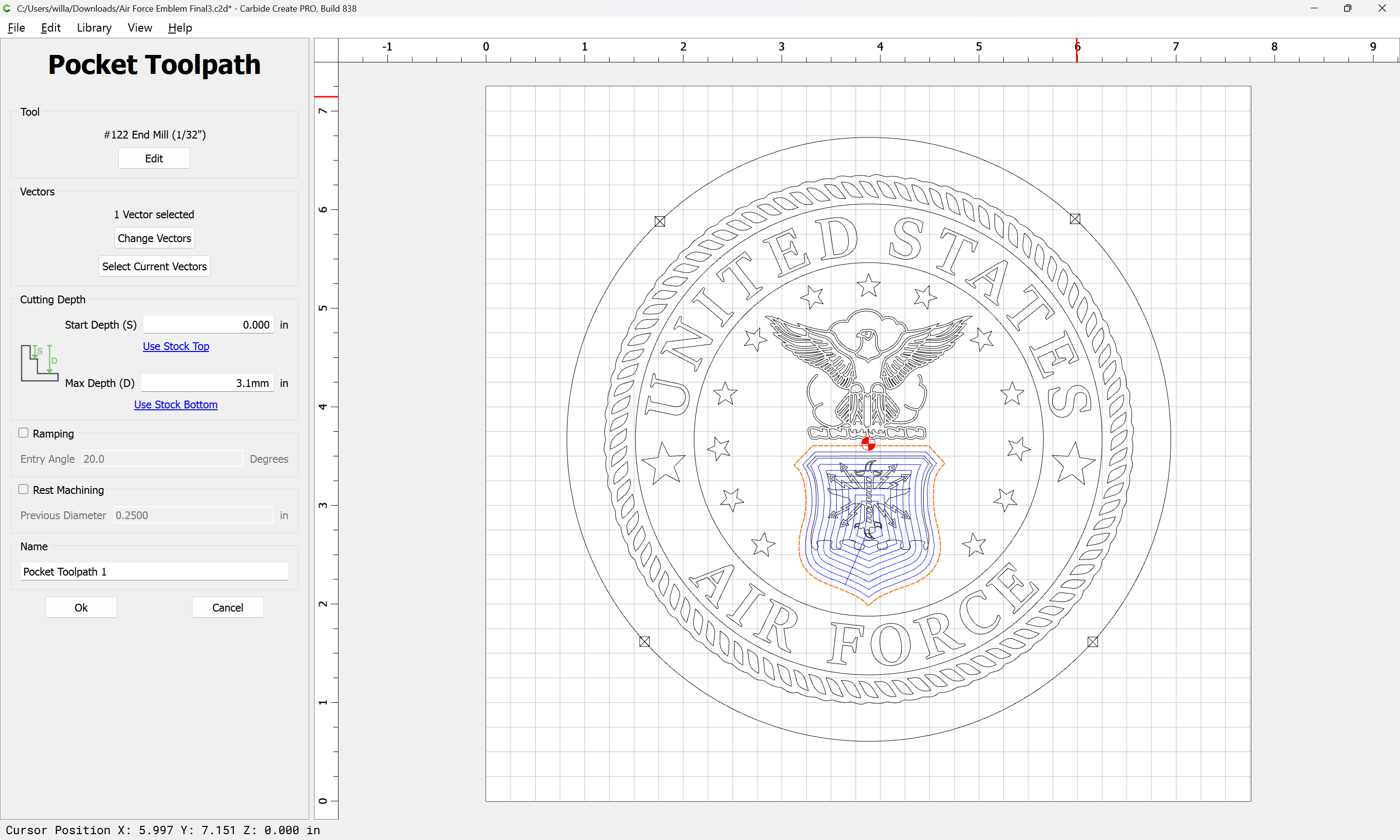Open the Library menu

[x=94, y=28]
